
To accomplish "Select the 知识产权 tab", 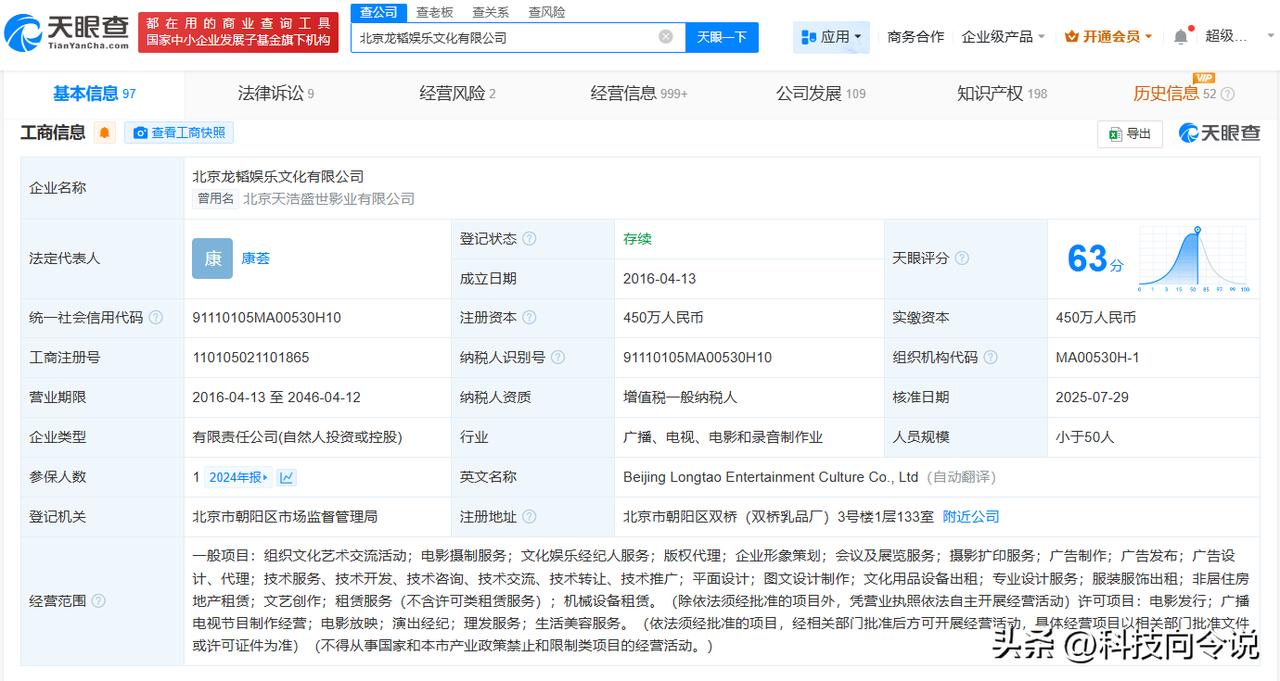I will [1002, 93].
